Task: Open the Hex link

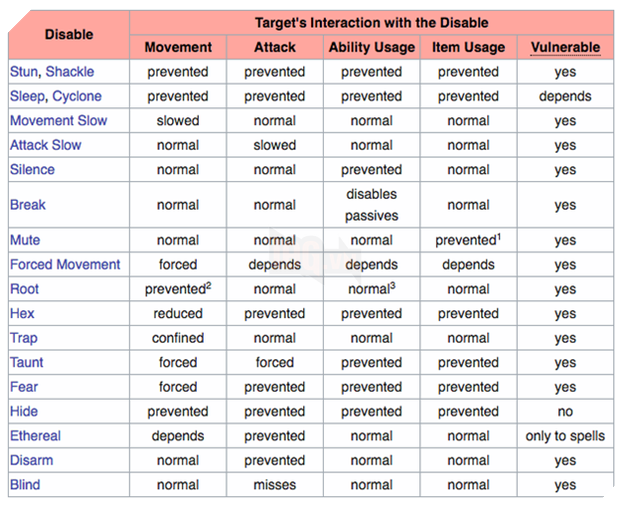Action: coord(22,313)
